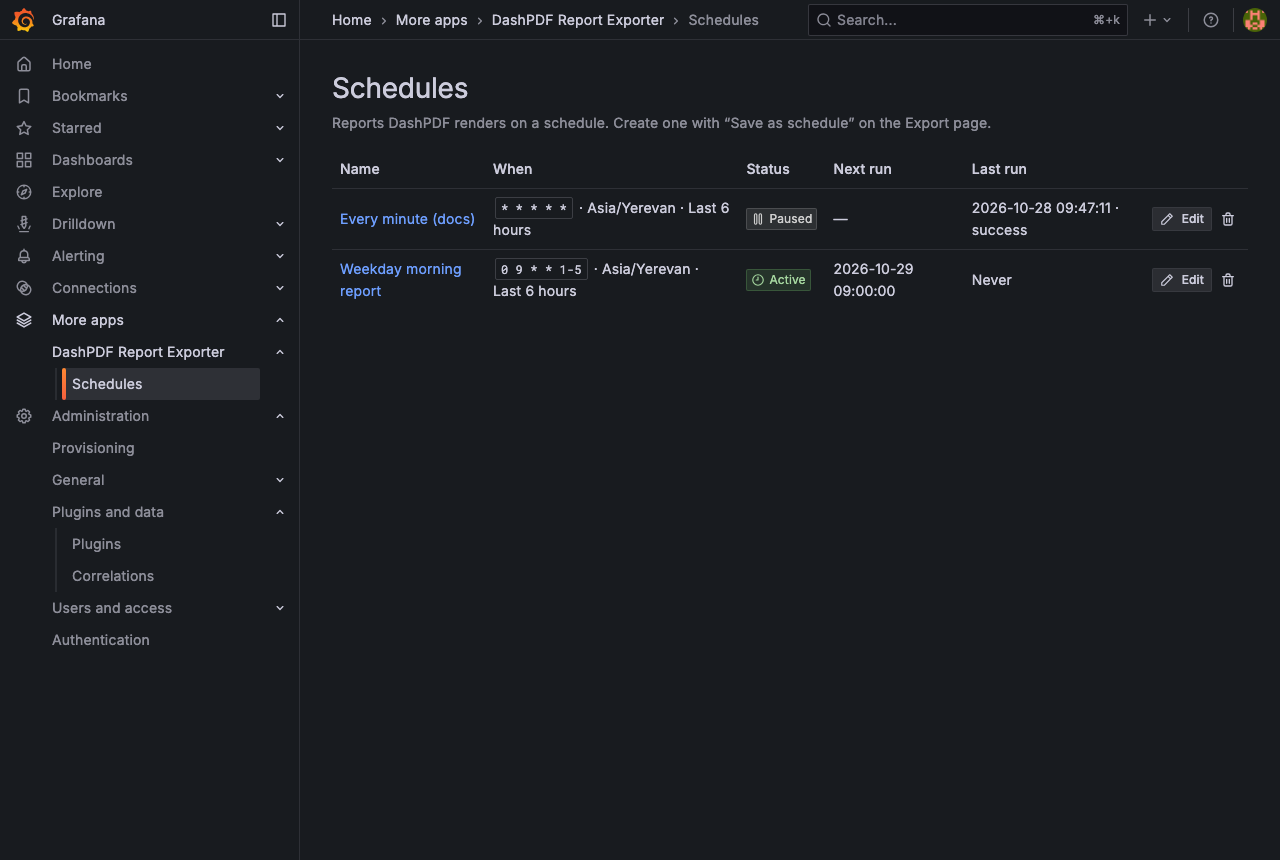This screenshot has width=1280, height=860.
Task: Collapse the Plugins and data chevron
Action: point(280,512)
